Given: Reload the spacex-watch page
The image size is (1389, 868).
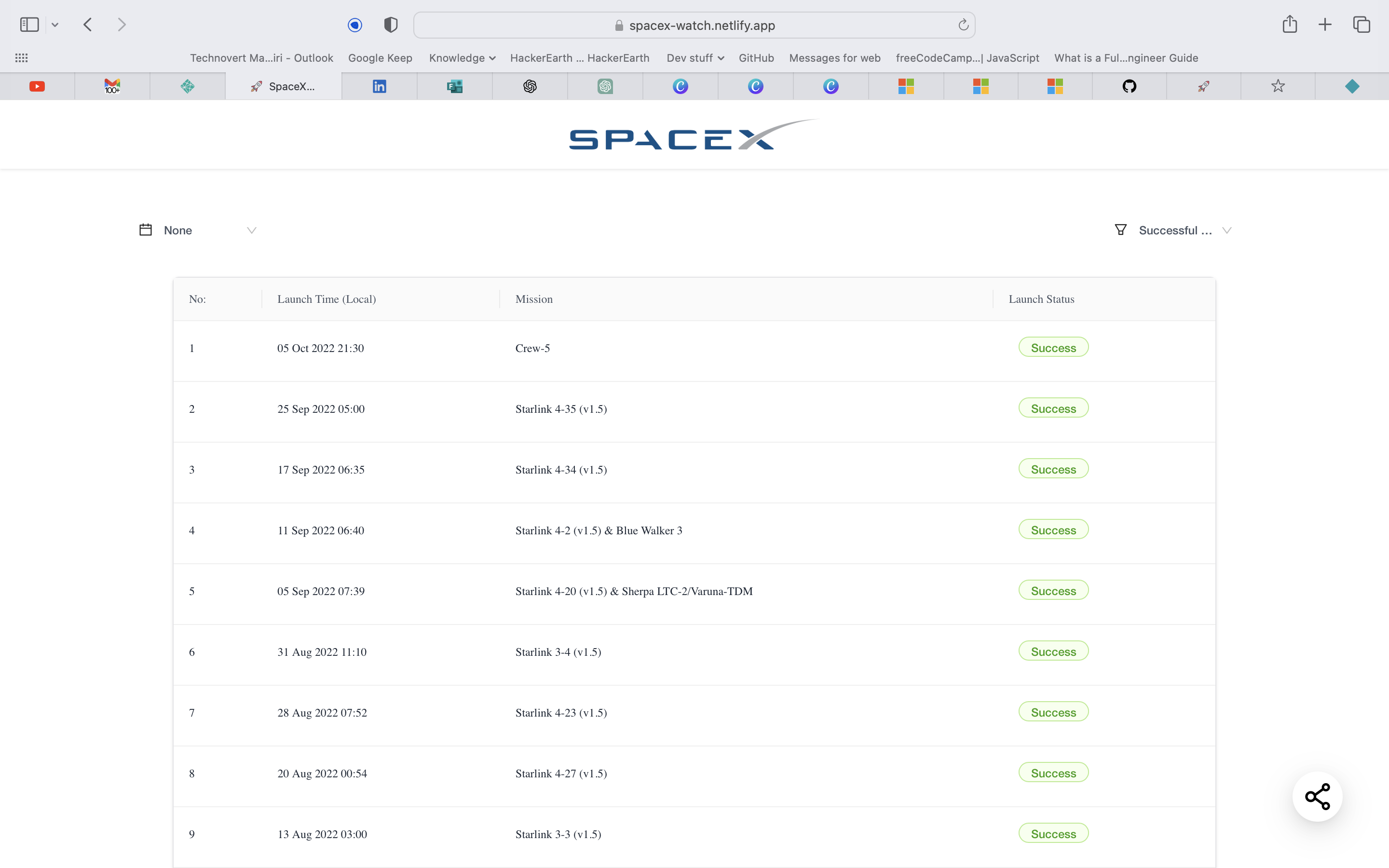Looking at the screenshot, I should pyautogui.click(x=963, y=25).
